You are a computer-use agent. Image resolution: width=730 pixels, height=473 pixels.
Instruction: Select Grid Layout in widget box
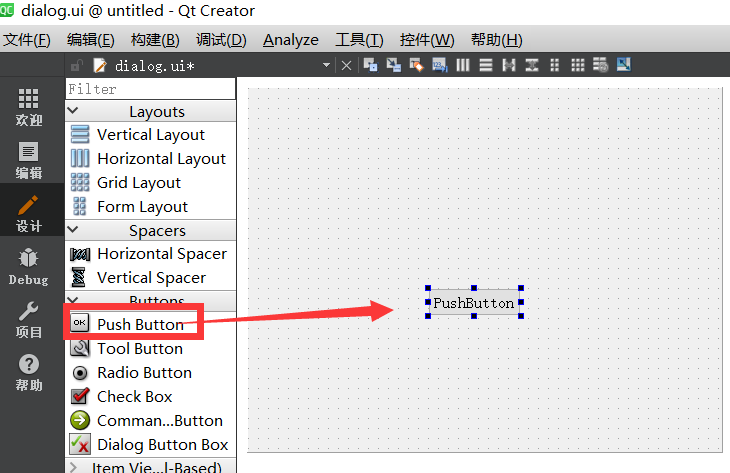(151, 182)
